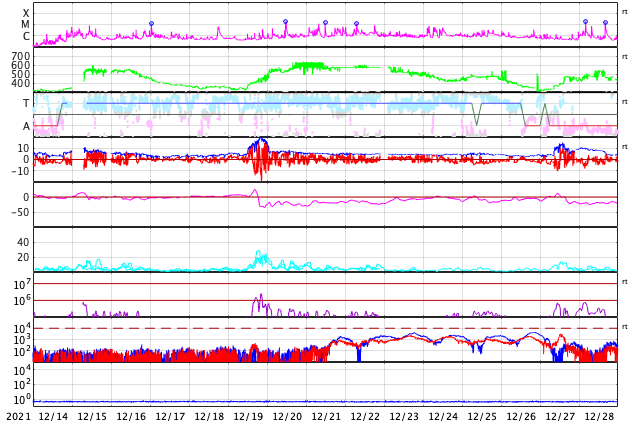Click the '10³' axis tick label
The height and width of the screenshot is (424, 634).
(x=22, y=340)
